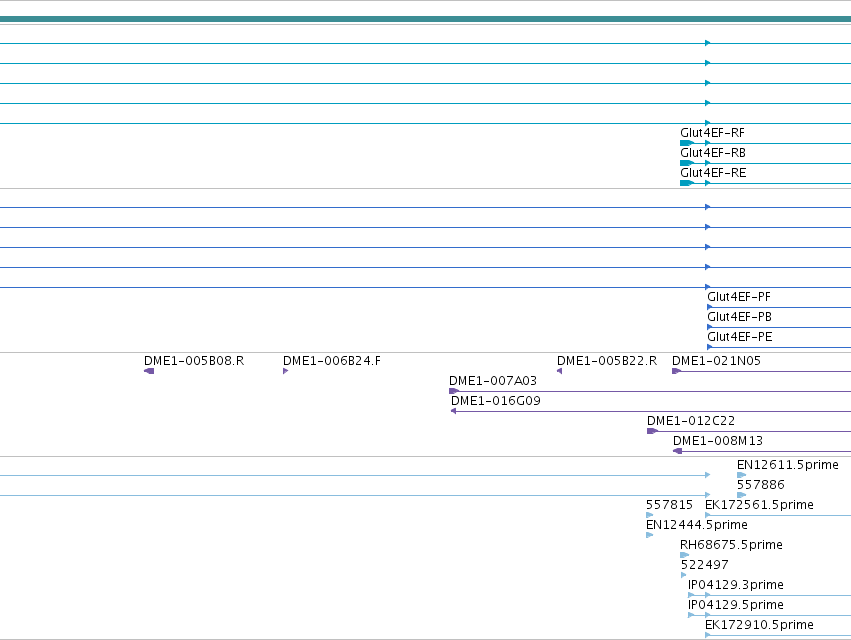Select the Glut4EF-PF protein label
The width and height of the screenshot is (851, 640).
tap(739, 297)
